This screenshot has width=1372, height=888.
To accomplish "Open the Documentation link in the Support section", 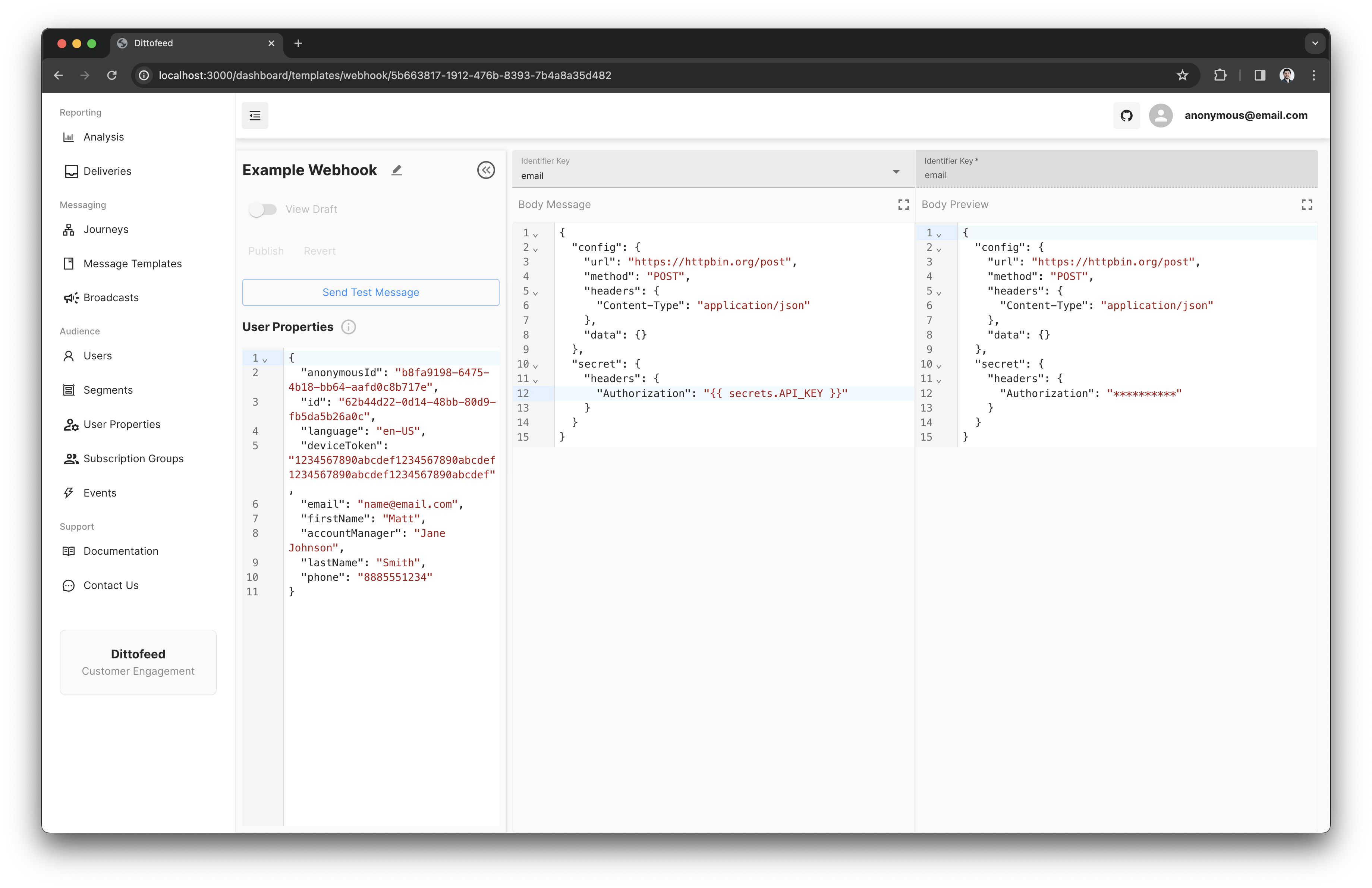I will click(x=120, y=551).
